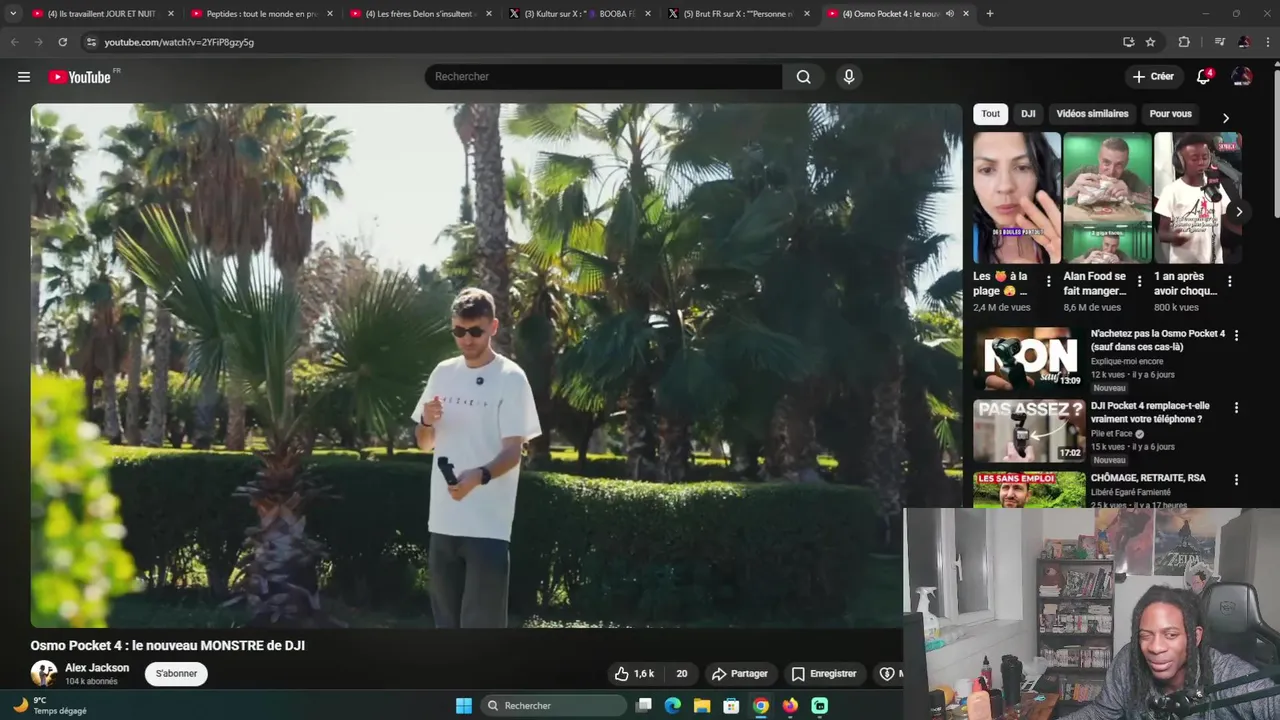Open options for the 'Alan Food' Short

coord(1139,282)
